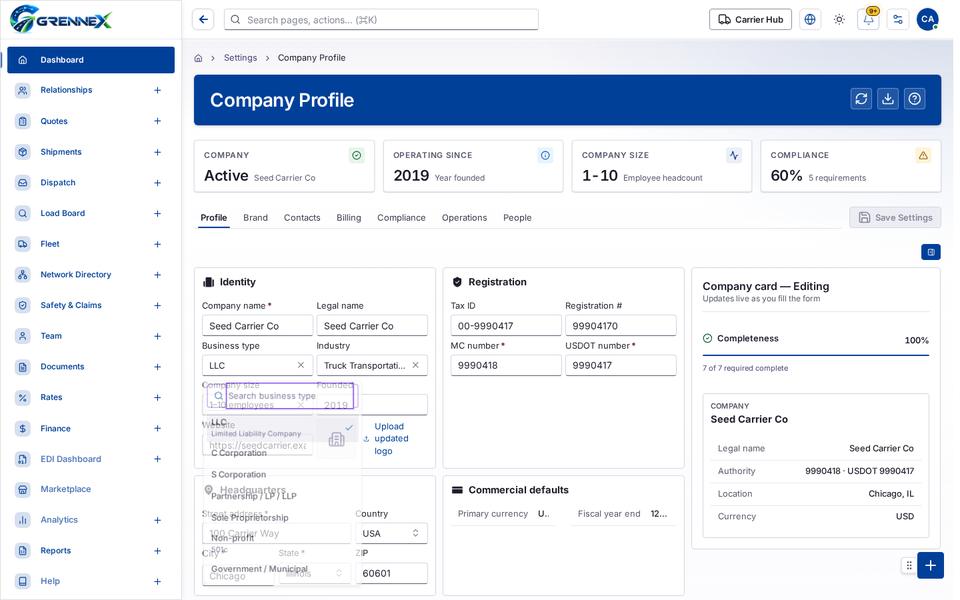This screenshot has width=960, height=600.
Task: Expand the Fleet sidebar section
Action: [157, 244]
